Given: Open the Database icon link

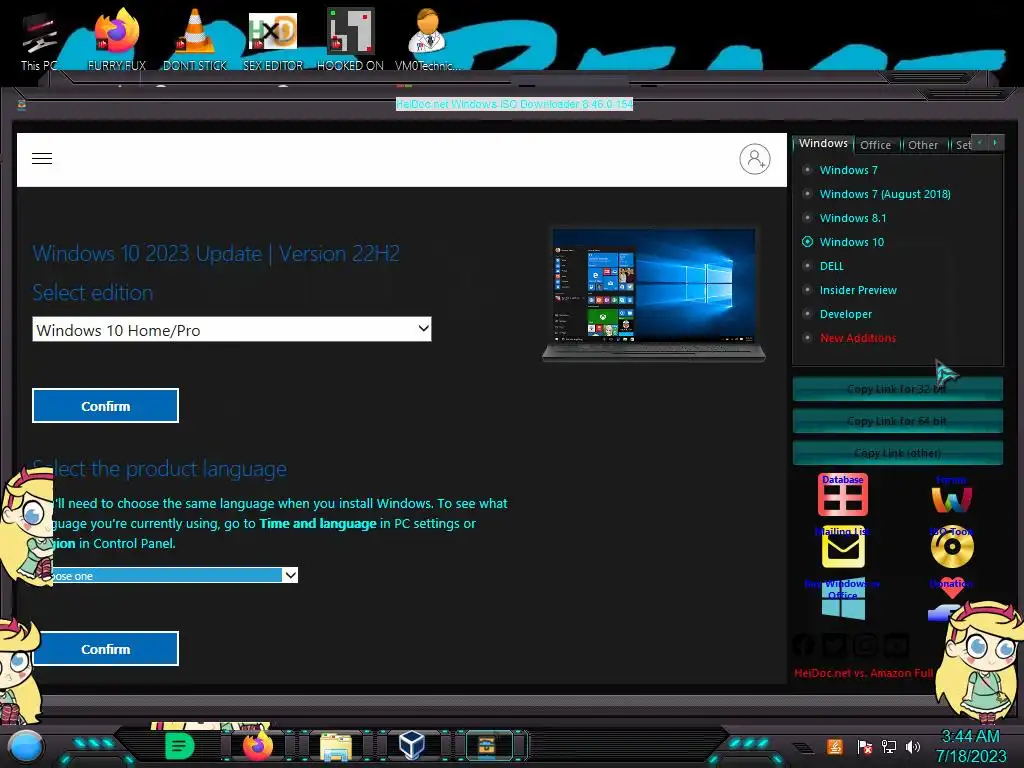Looking at the screenshot, I should coord(842,495).
